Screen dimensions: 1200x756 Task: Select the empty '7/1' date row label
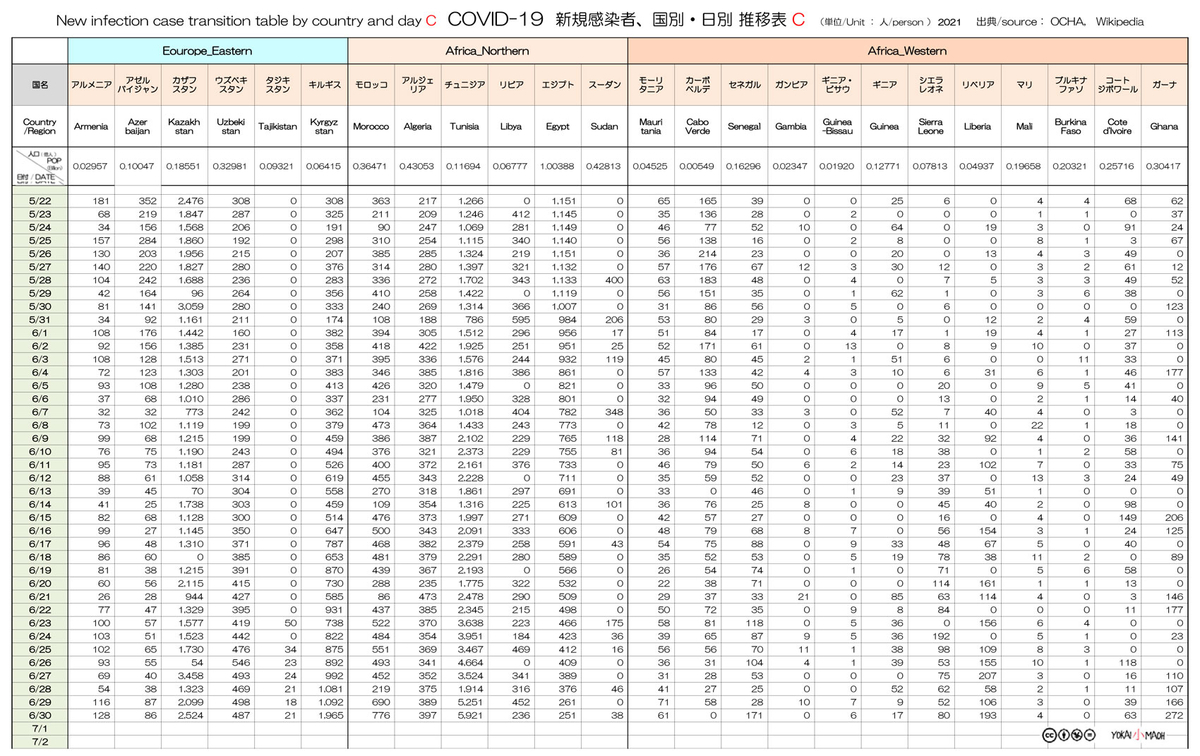pos(40,729)
